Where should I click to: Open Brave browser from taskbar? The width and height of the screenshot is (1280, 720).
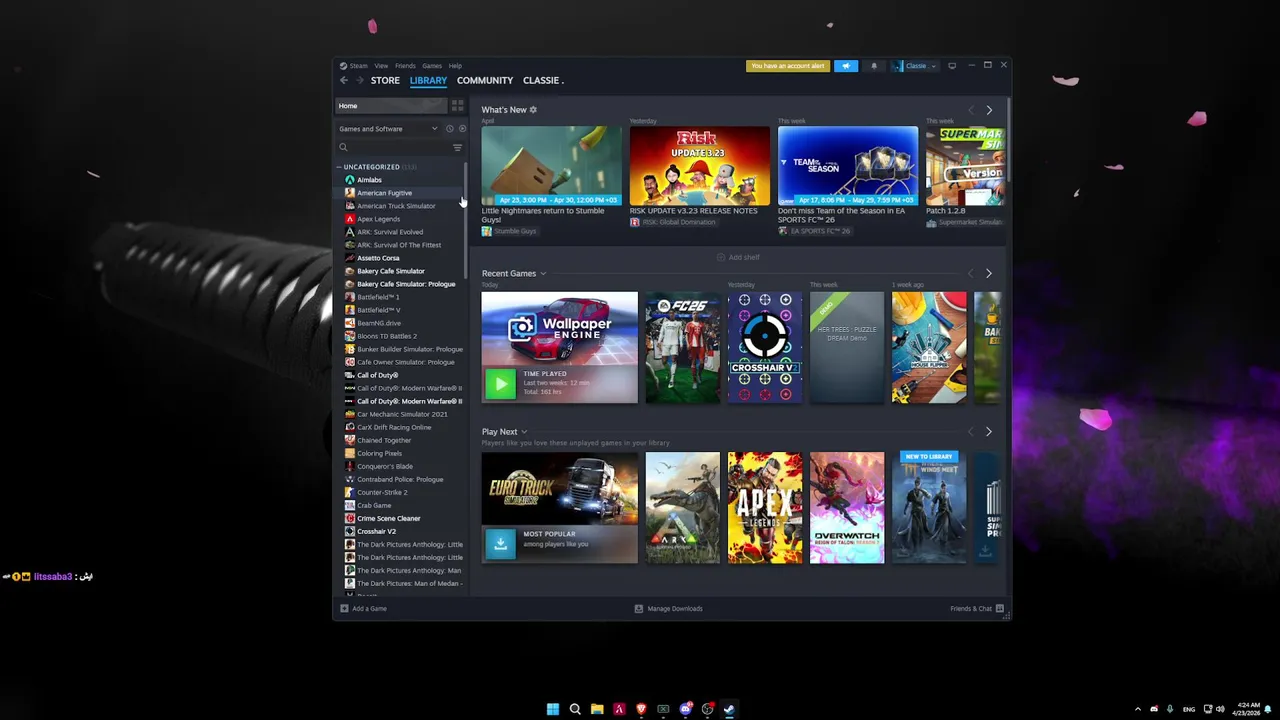coord(641,709)
